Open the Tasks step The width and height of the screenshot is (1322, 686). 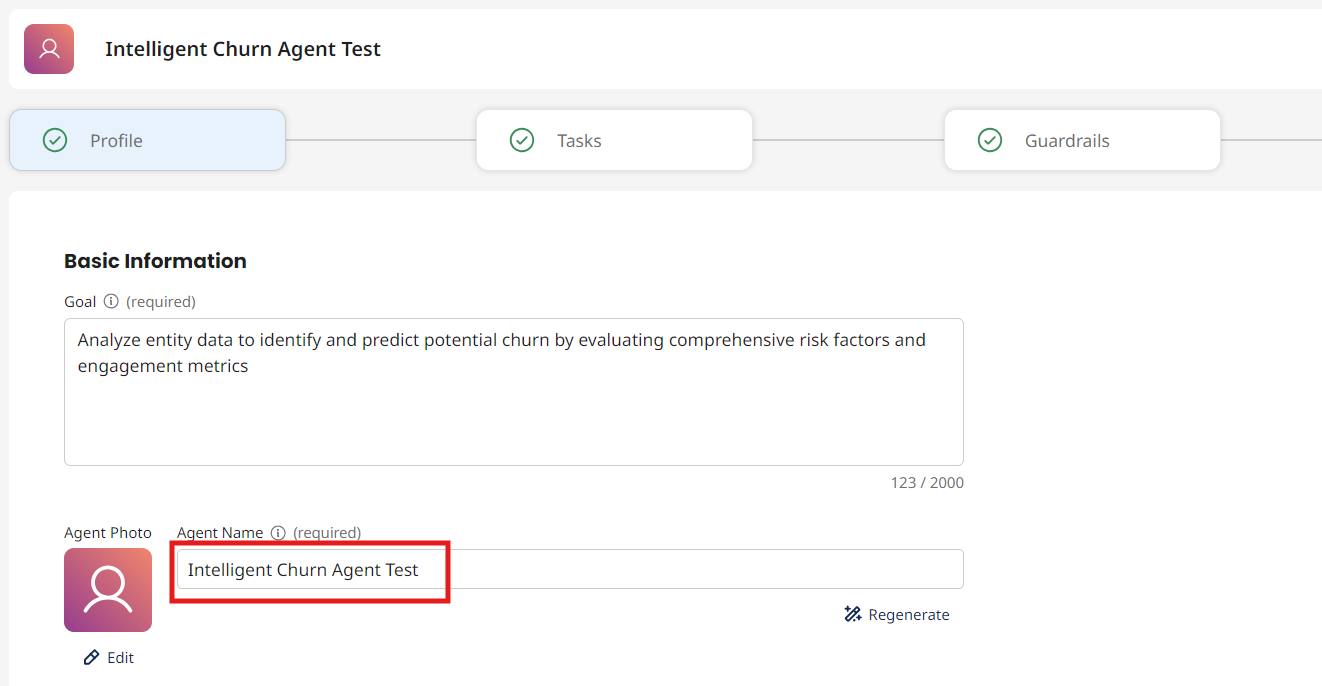click(x=614, y=140)
